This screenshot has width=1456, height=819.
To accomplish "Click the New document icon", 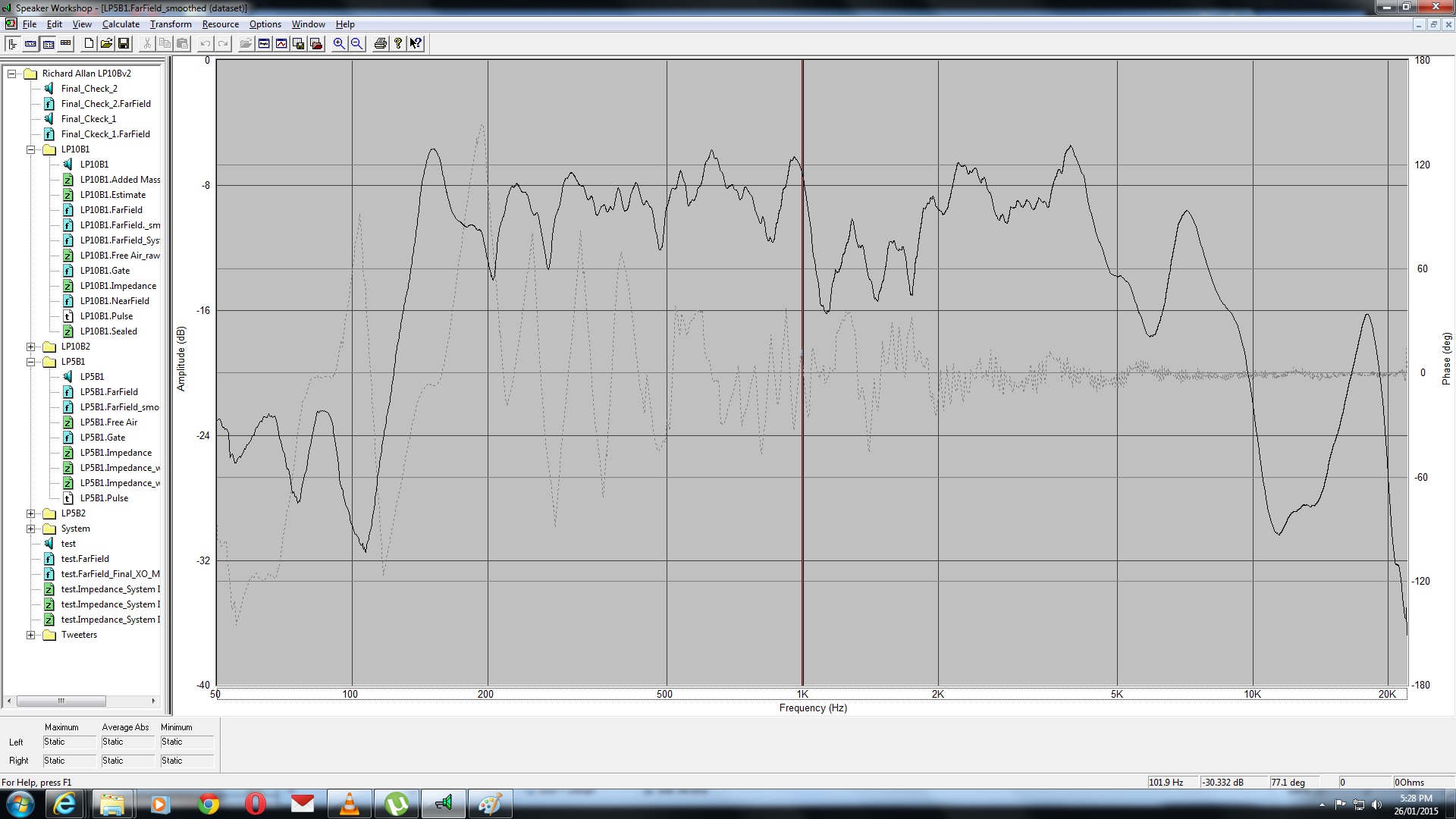I will [89, 43].
